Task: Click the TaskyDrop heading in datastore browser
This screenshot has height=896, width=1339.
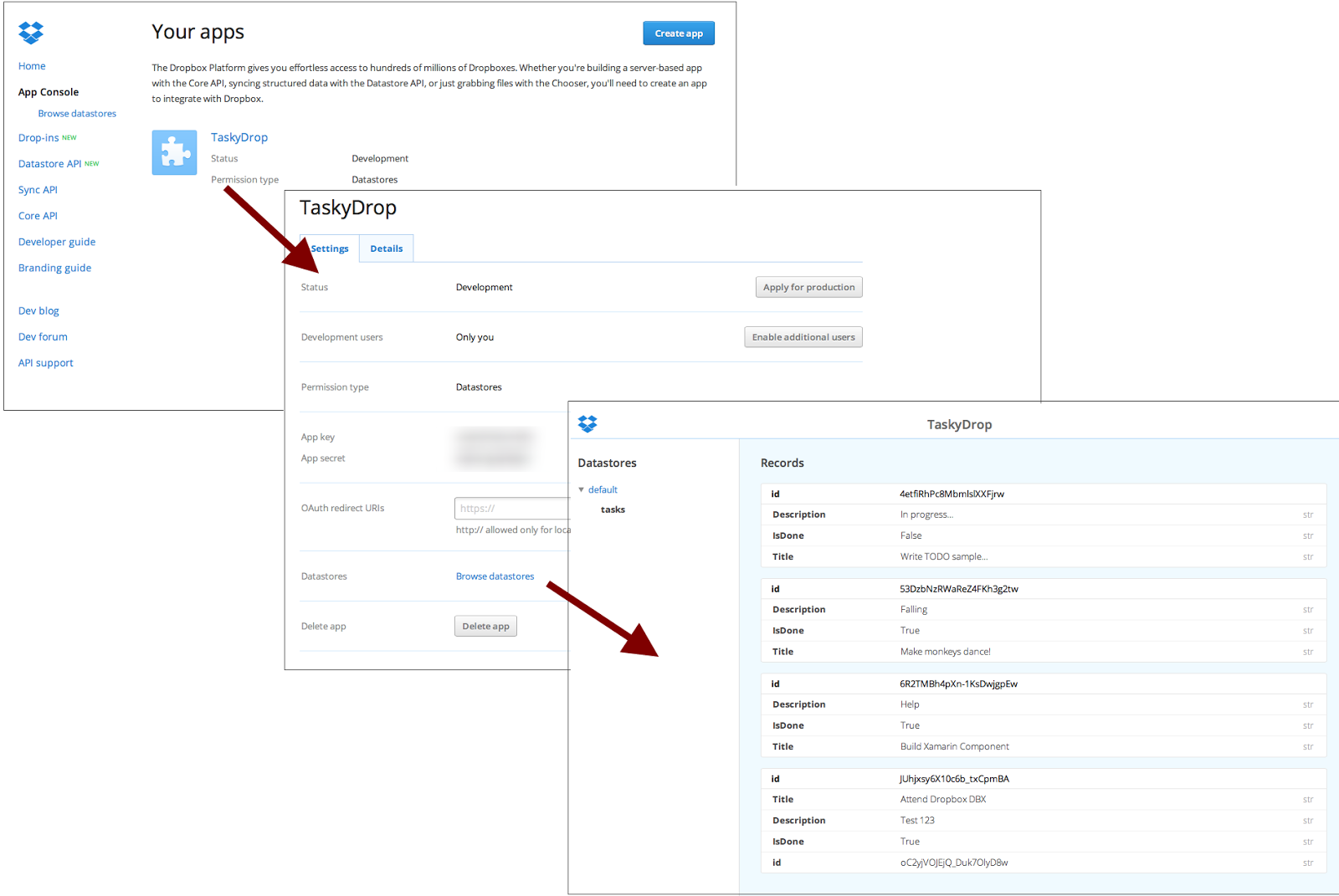Action: [959, 424]
